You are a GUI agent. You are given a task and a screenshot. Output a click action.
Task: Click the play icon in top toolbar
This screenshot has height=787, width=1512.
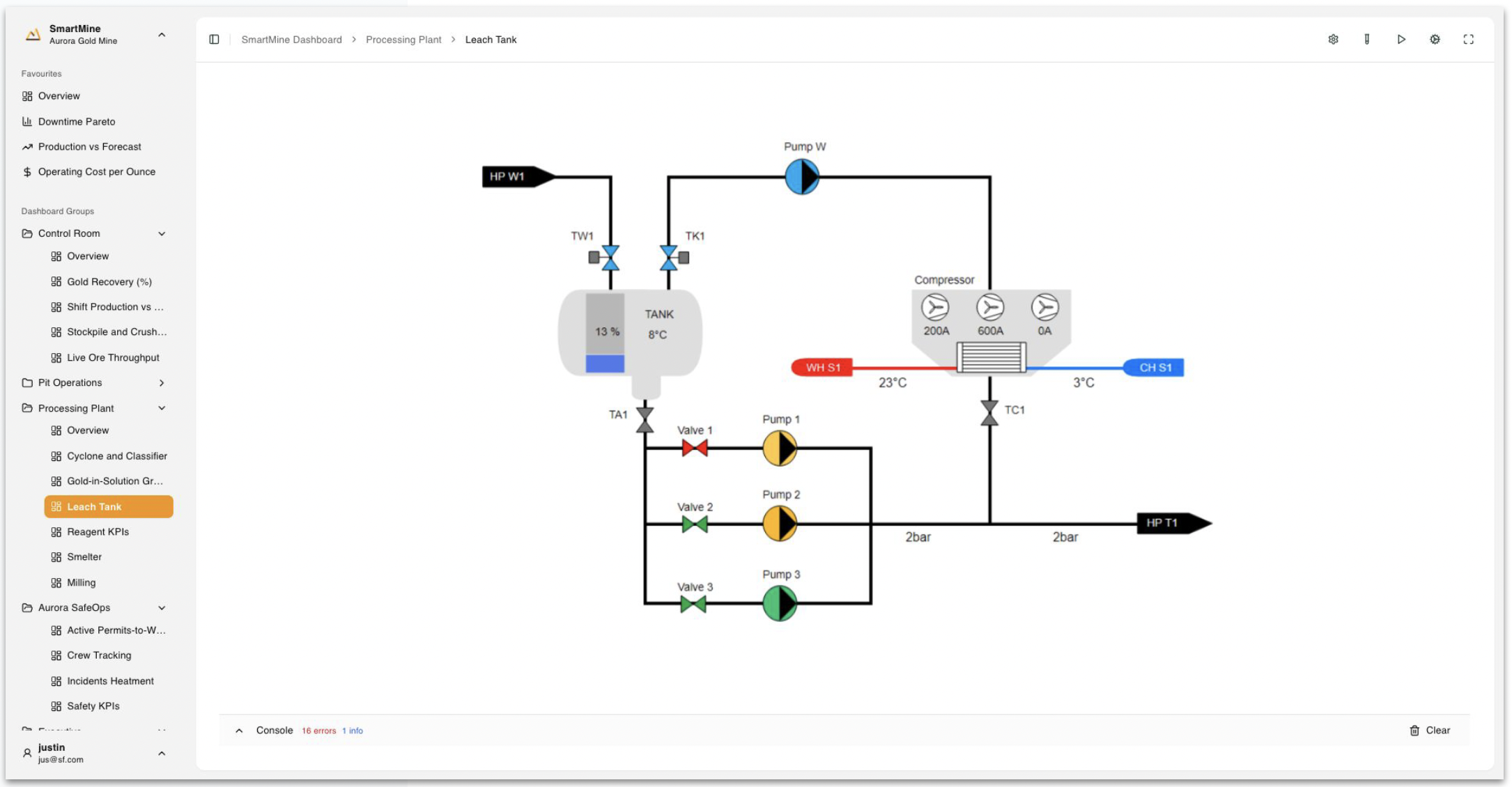pyautogui.click(x=1401, y=40)
